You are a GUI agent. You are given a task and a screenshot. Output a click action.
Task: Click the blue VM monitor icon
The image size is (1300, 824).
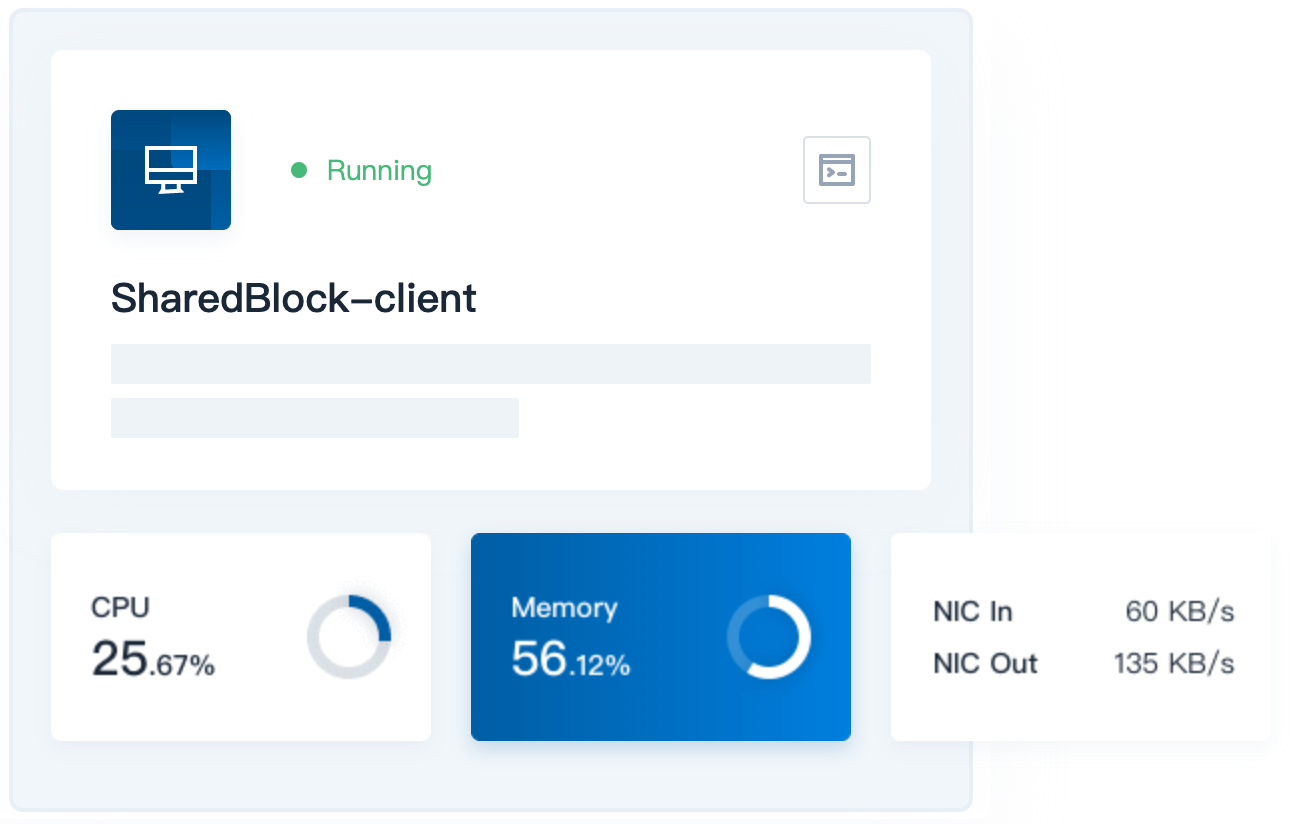click(171, 170)
